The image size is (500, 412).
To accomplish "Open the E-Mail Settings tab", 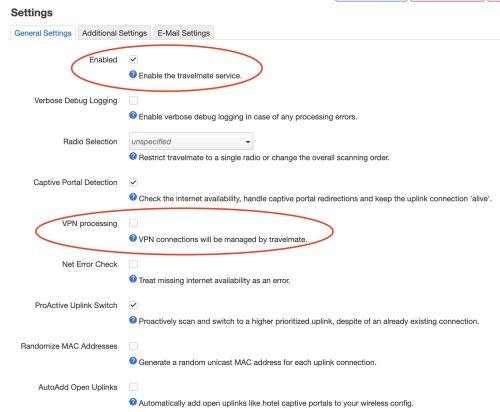I will (184, 33).
